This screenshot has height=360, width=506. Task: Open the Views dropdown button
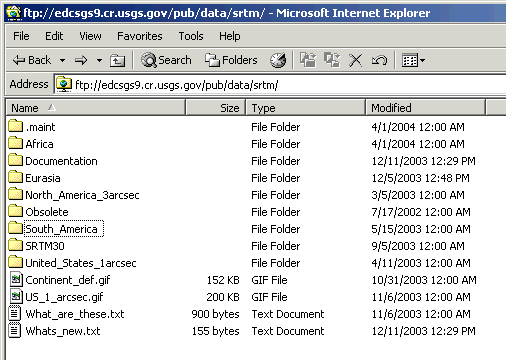tap(413, 60)
